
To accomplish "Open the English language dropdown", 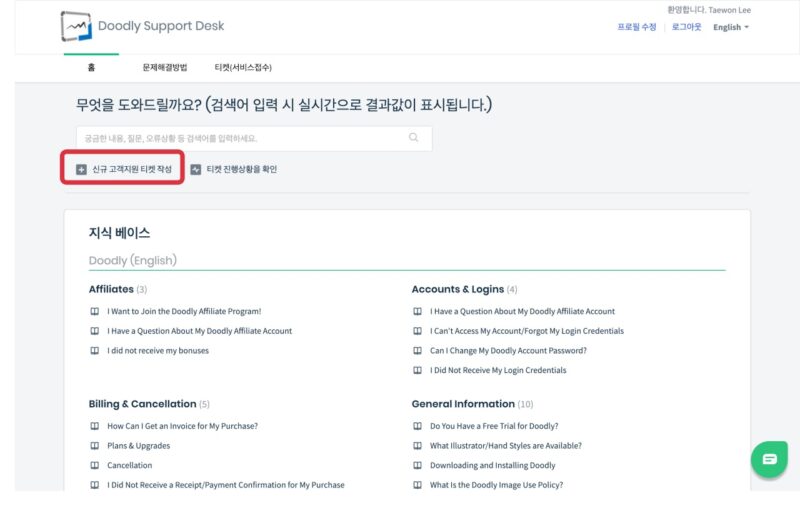I will pyautogui.click(x=731, y=27).
